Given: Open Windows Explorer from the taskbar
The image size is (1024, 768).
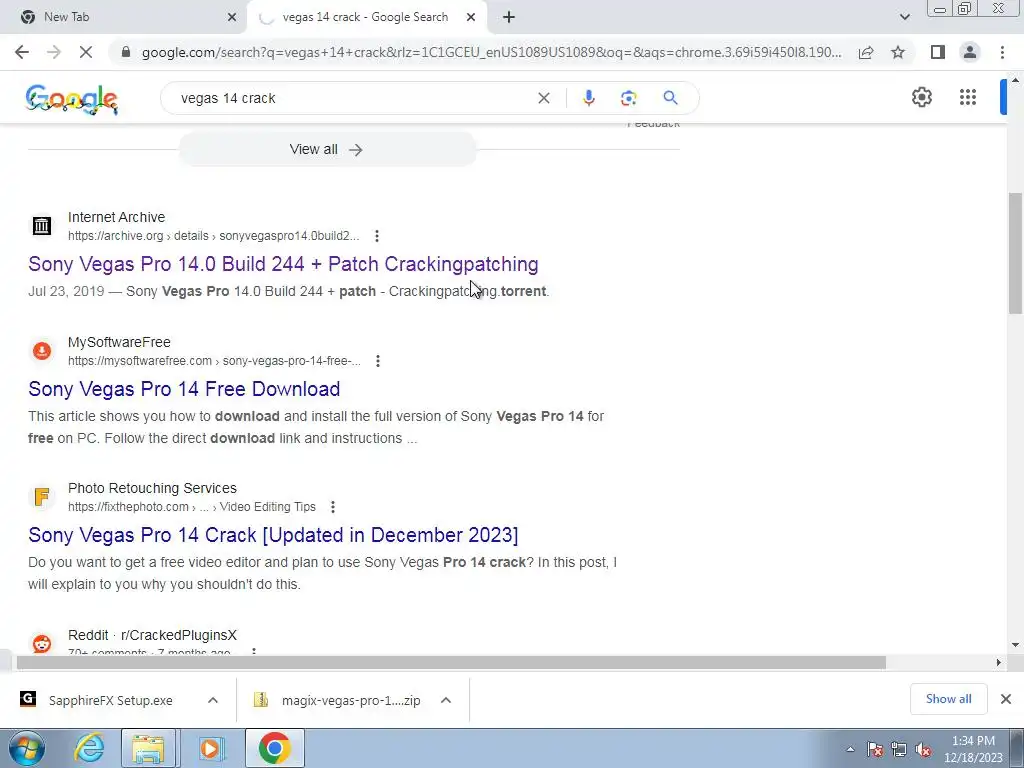Looking at the screenshot, I should tap(148, 748).
